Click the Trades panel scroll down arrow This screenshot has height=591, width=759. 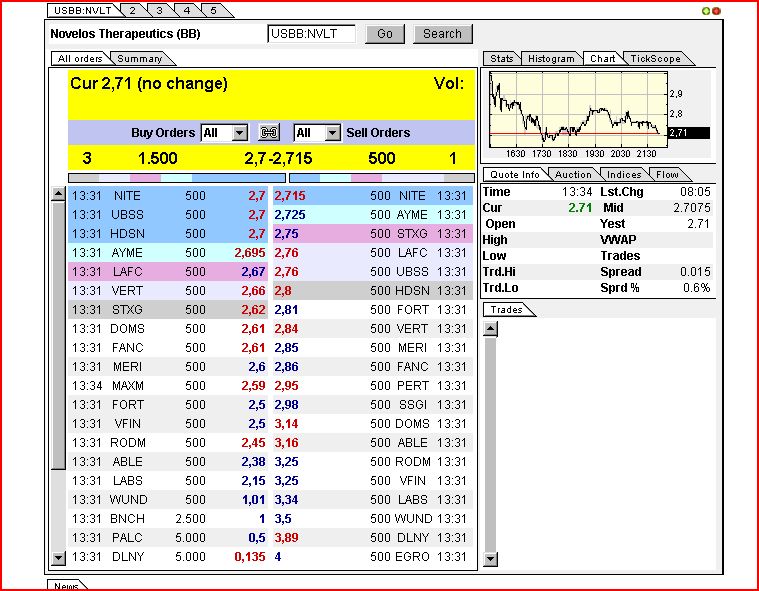click(490, 558)
